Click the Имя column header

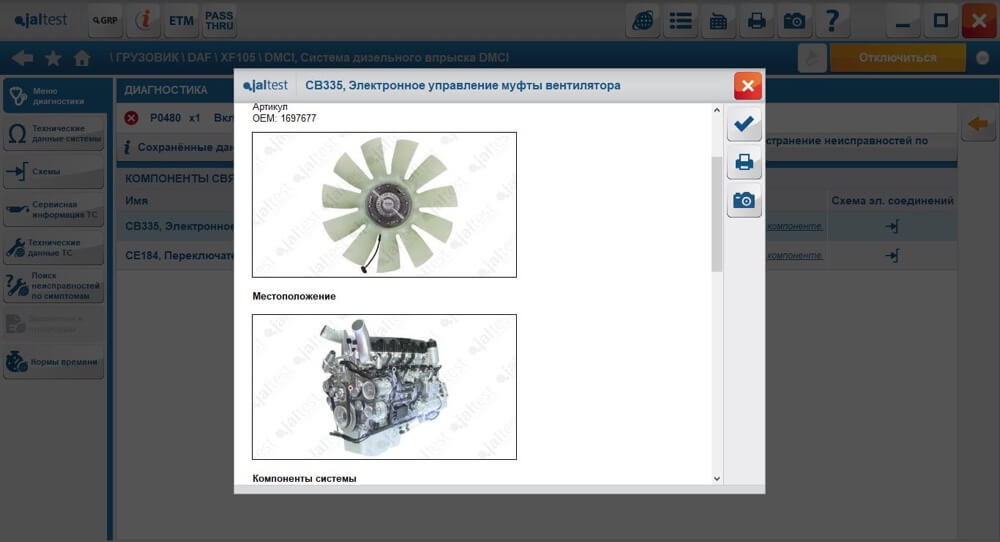pos(136,201)
